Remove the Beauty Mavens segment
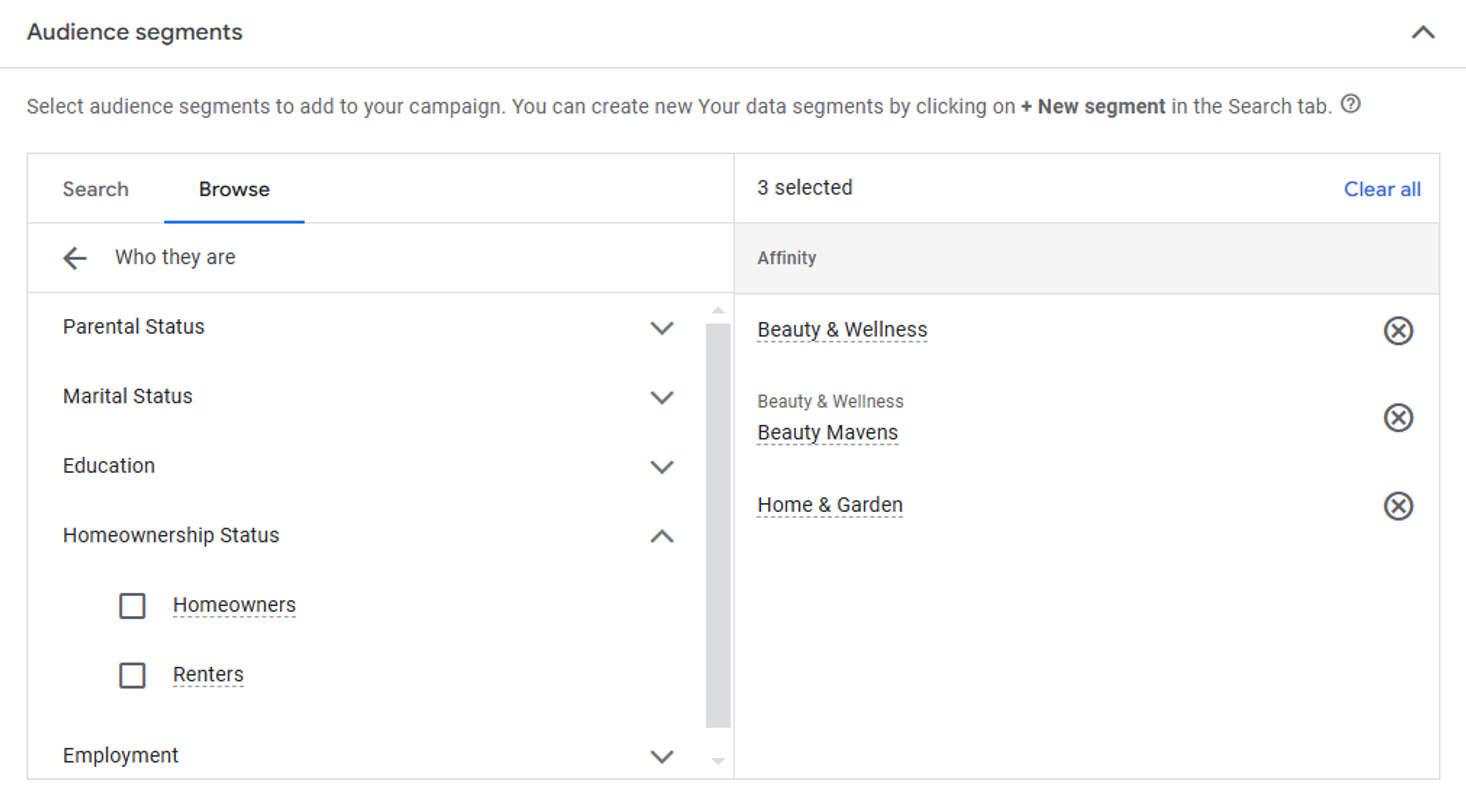Image resolution: width=1466 pixels, height=805 pixels. click(1397, 417)
